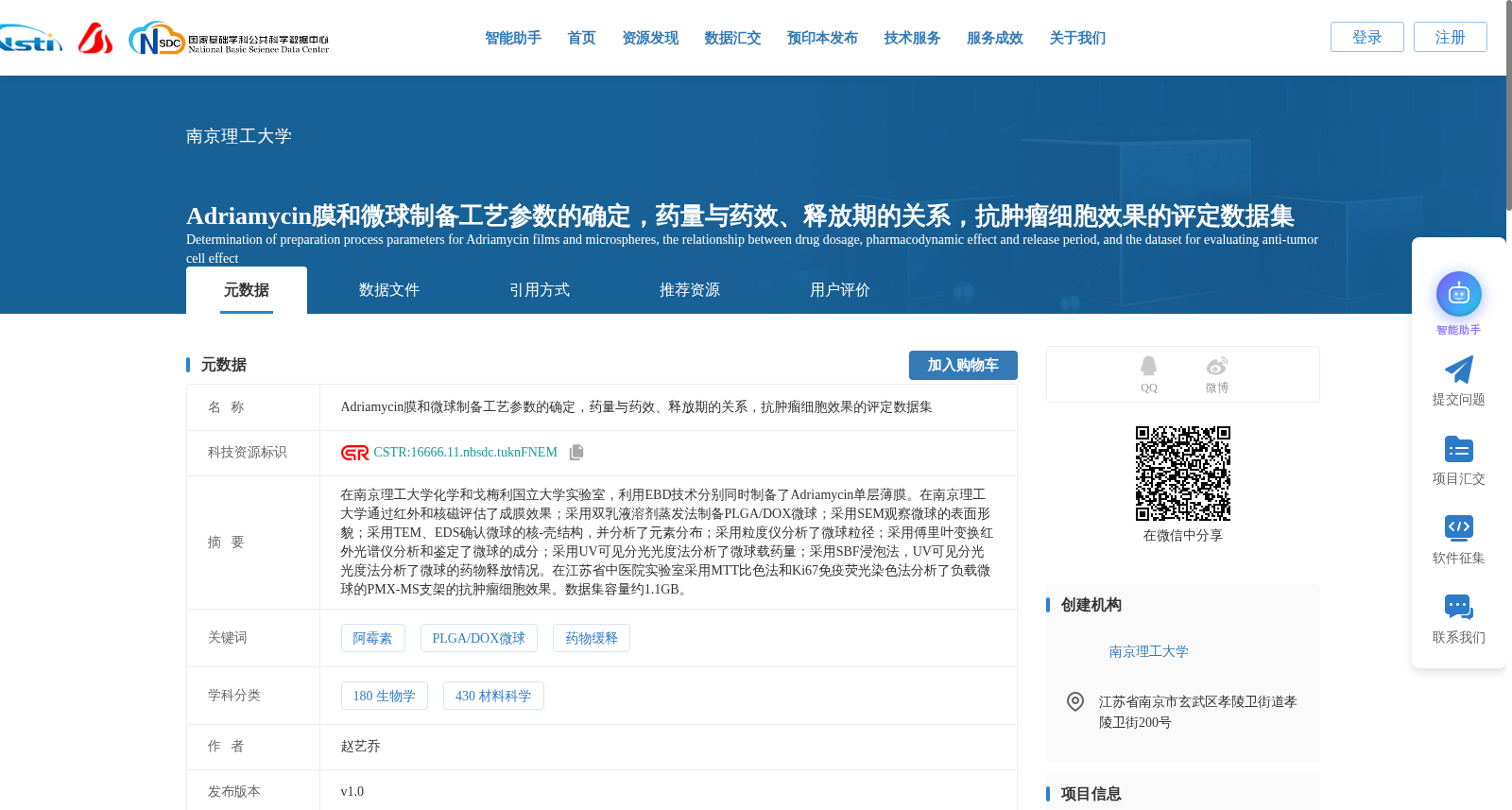Go to 首页 in navigation
This screenshot has height=810, width=1512.
pyautogui.click(x=581, y=38)
